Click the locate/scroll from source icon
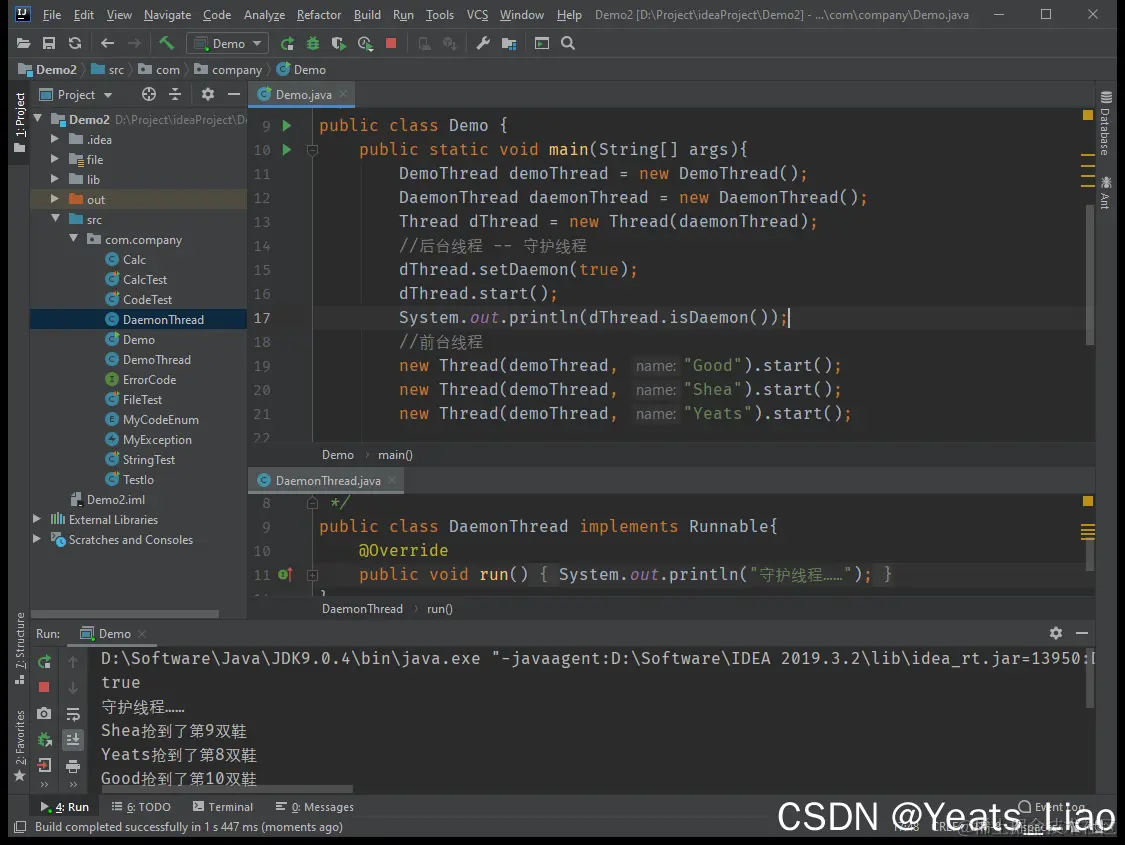This screenshot has width=1125, height=845. coord(149,94)
